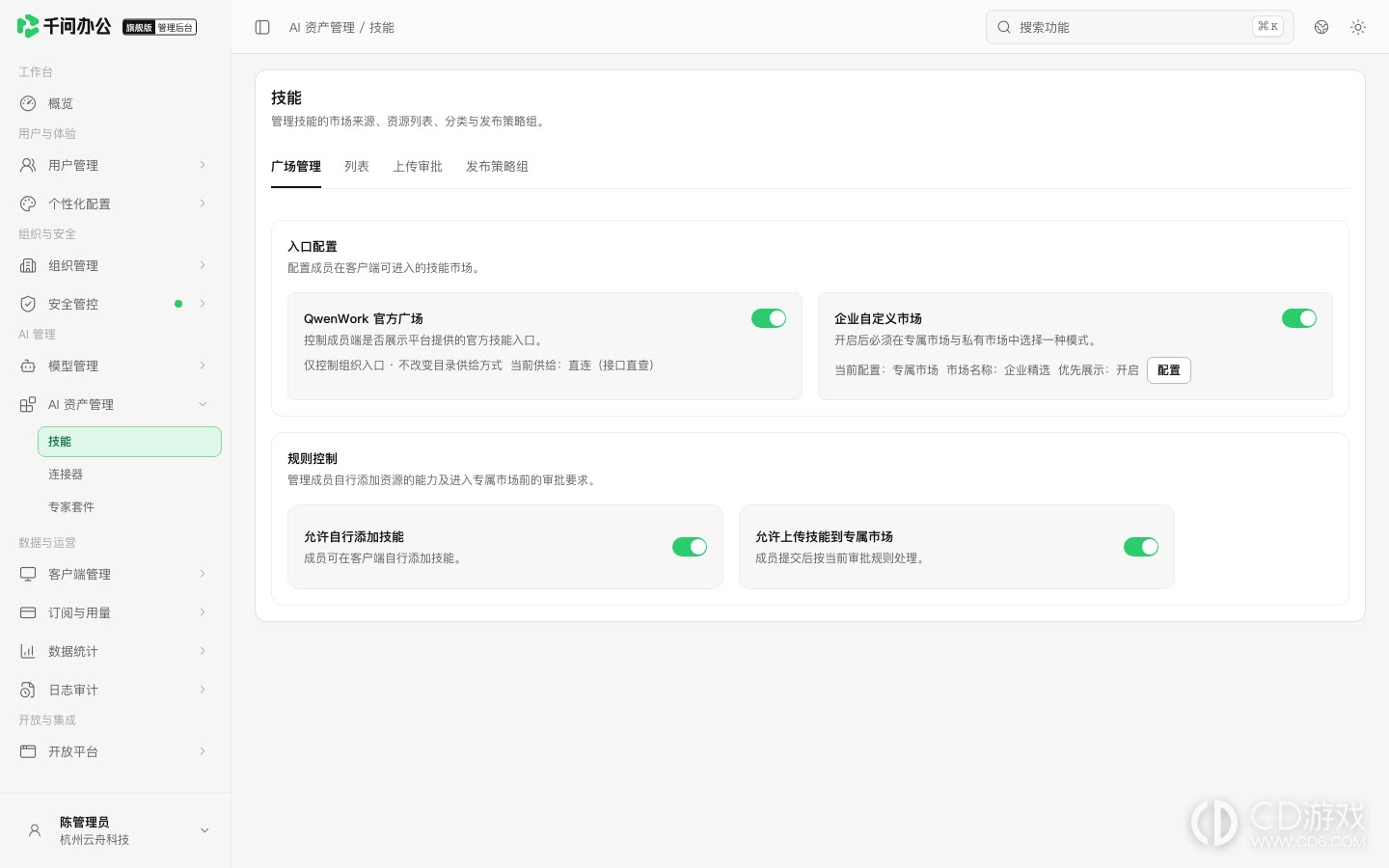This screenshot has width=1389, height=868.
Task: Expand the 用户管理 chevron
Action: tap(203, 165)
